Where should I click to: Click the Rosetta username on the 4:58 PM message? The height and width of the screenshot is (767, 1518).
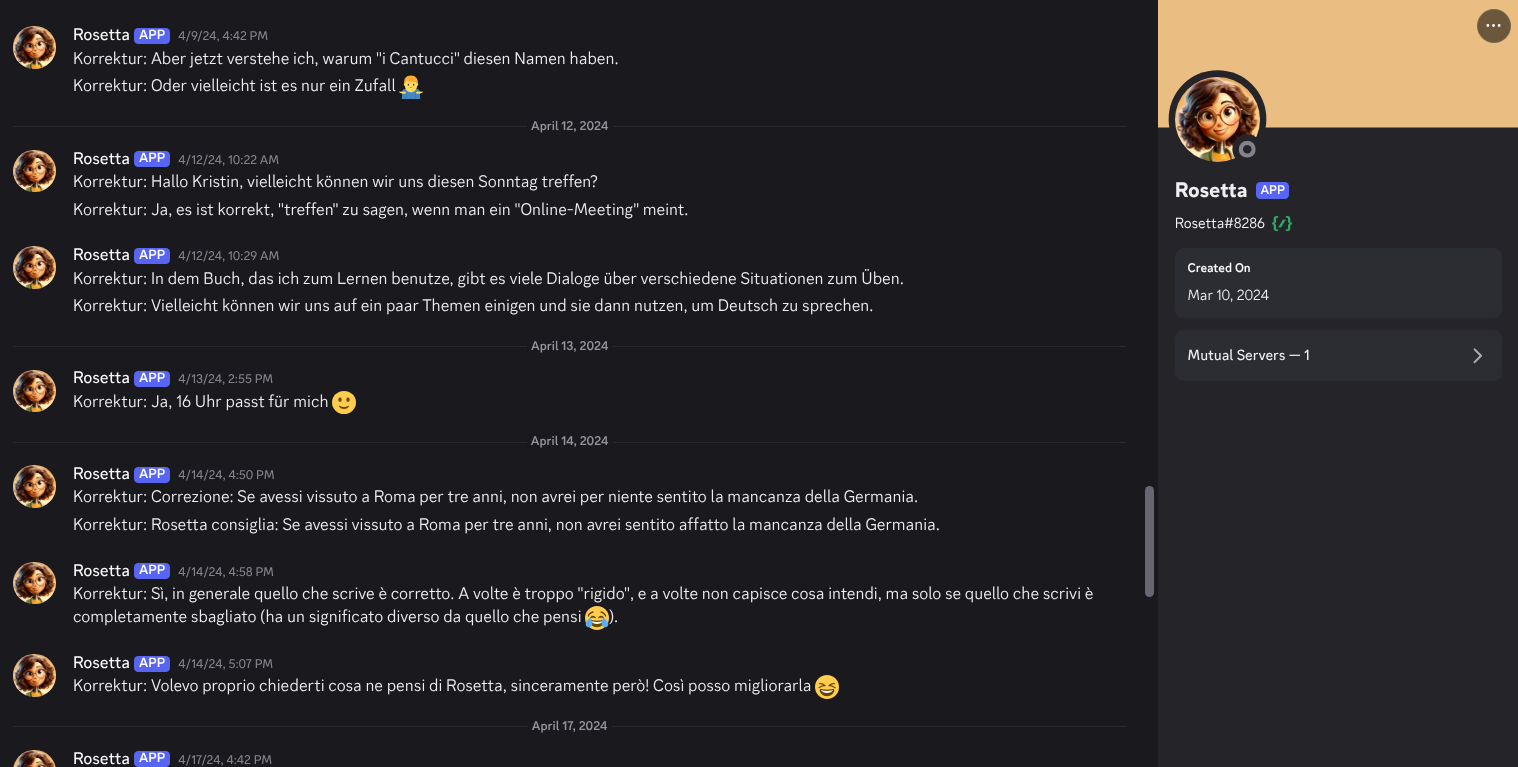(101, 570)
